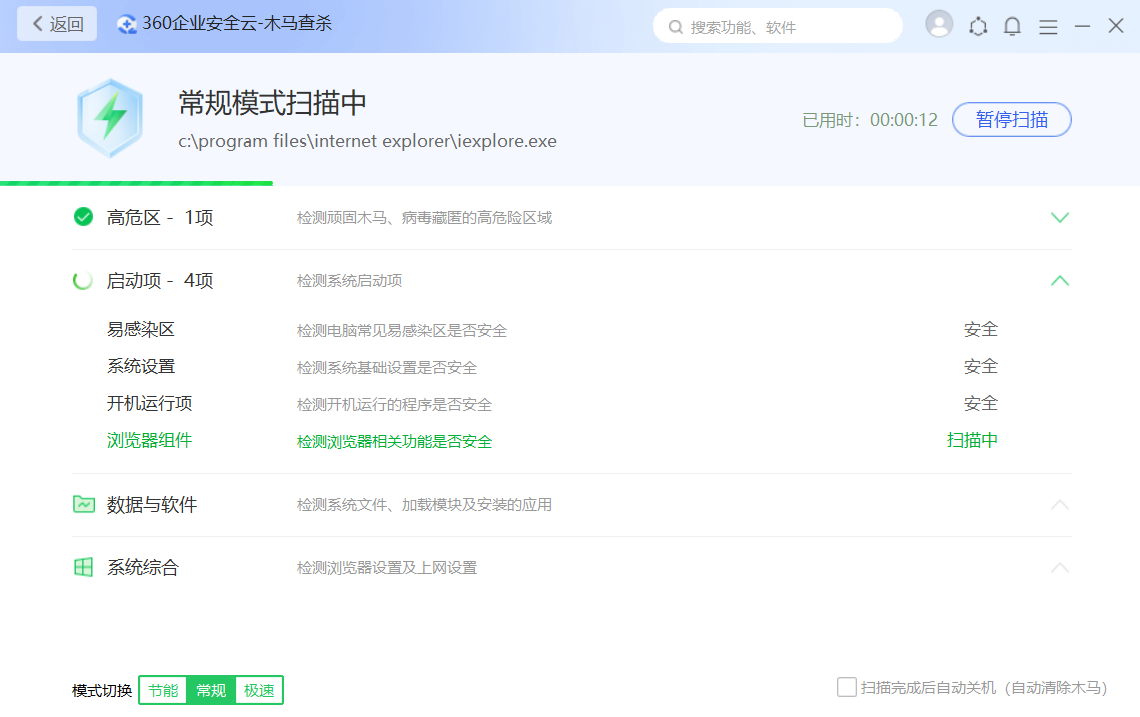Expand the 数据与软件 section chevron
Image resolution: width=1140 pixels, height=717 pixels.
point(1060,504)
